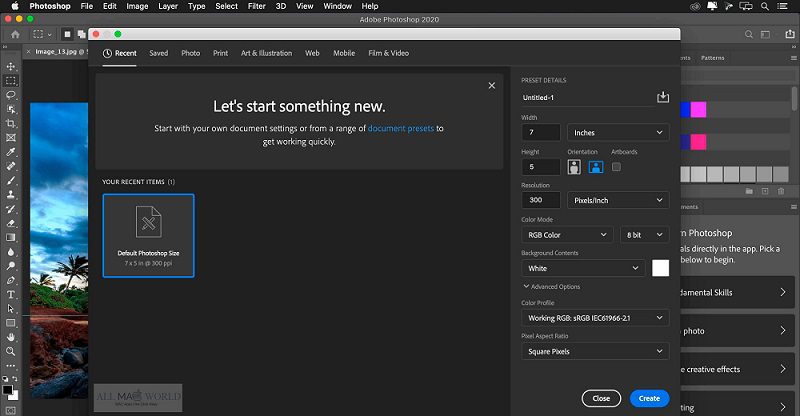The width and height of the screenshot is (800, 416).
Task: Select the Crop tool
Action: (x=11, y=124)
